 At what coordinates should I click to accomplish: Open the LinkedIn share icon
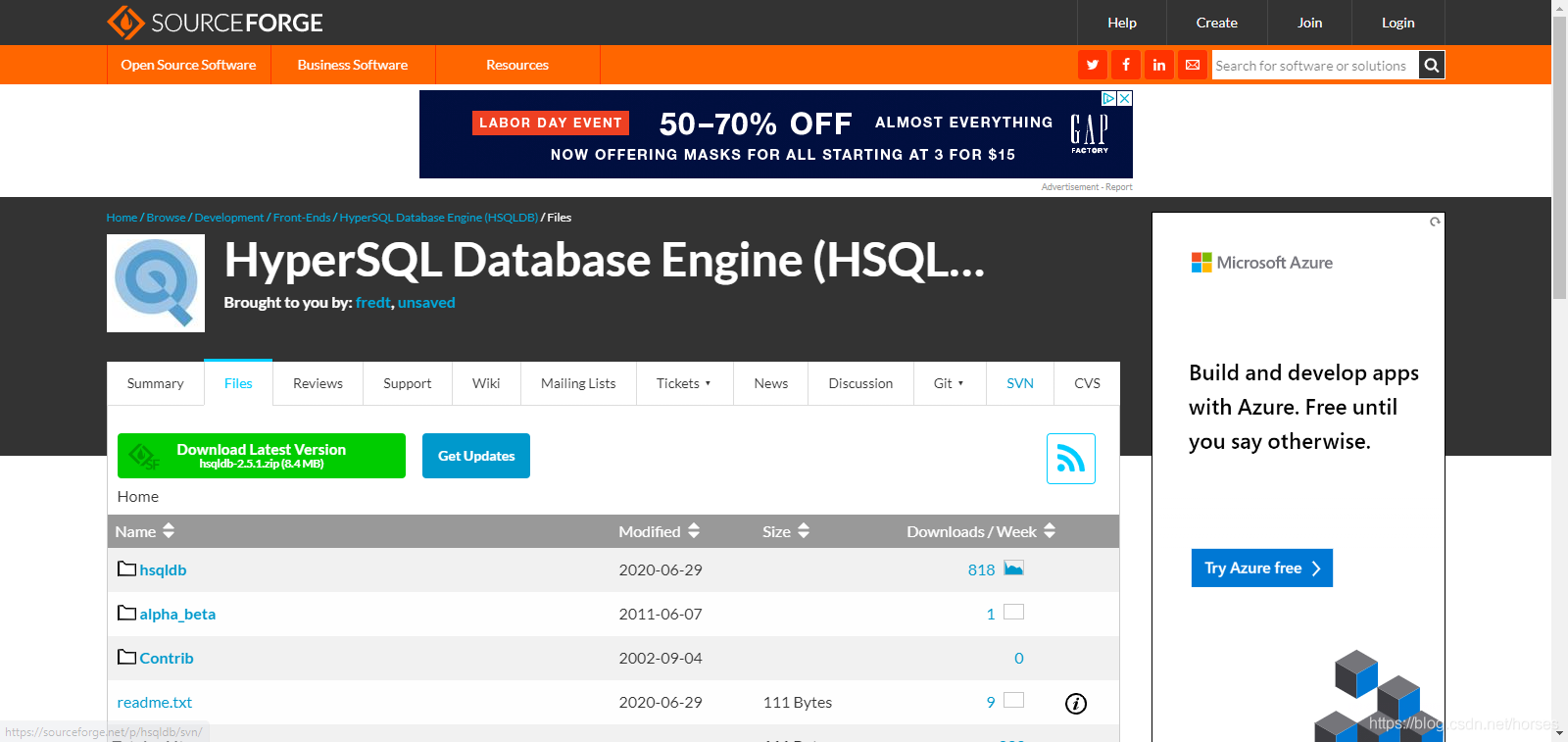1159,65
